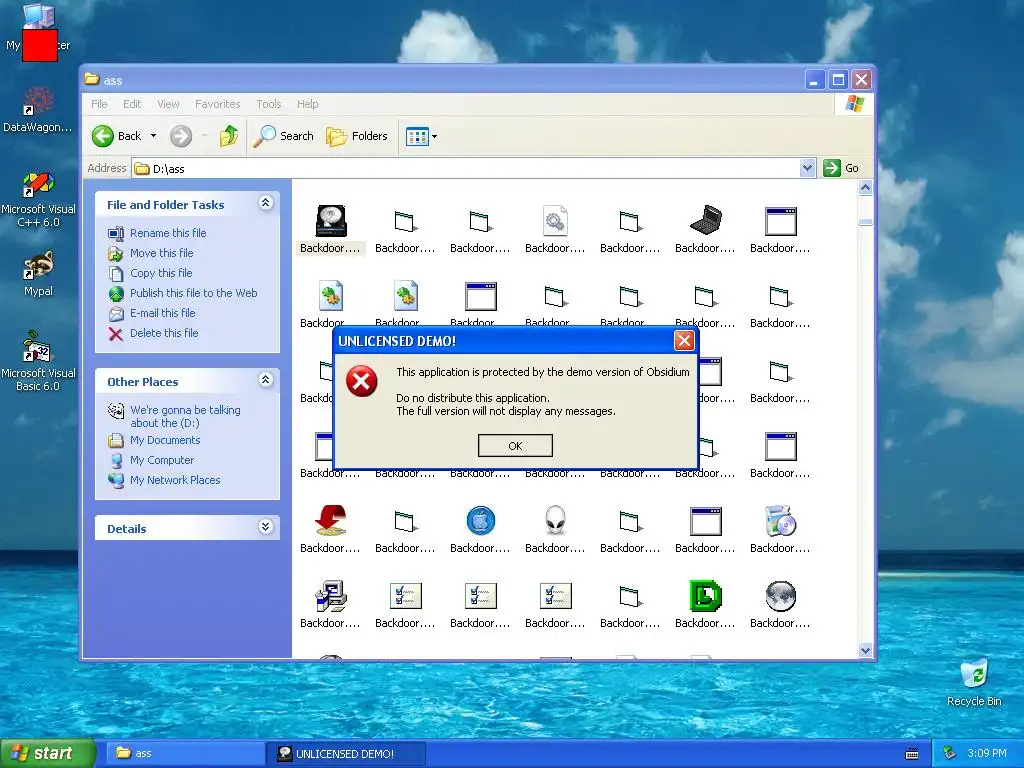Viewport: 1024px width, 768px height.
Task: Select the Backdoor file with networked computer icon
Action: tap(330, 604)
